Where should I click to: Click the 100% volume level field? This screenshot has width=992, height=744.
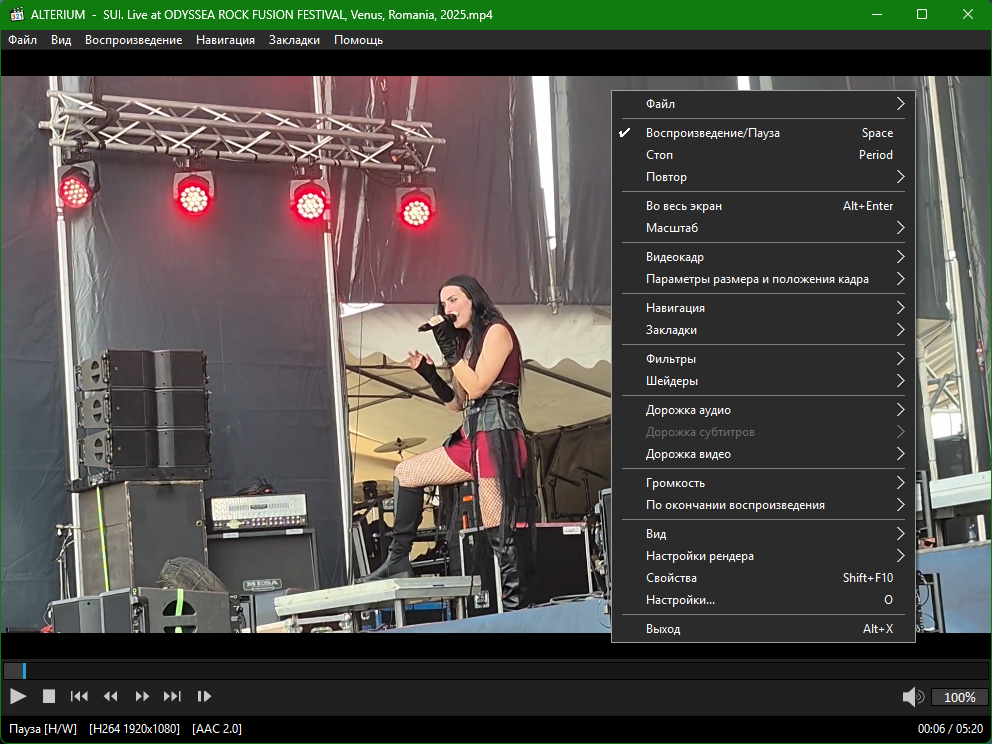[960, 697]
